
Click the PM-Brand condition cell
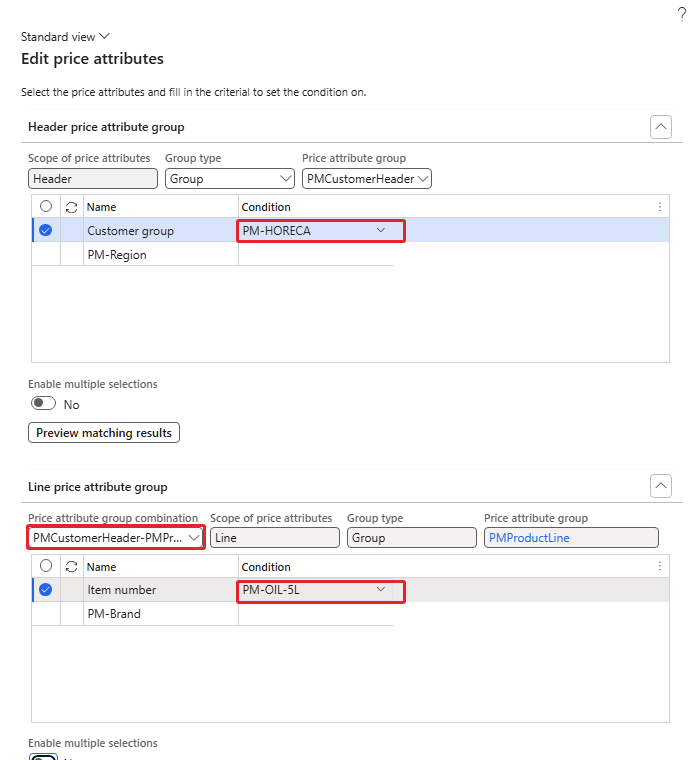pos(316,614)
